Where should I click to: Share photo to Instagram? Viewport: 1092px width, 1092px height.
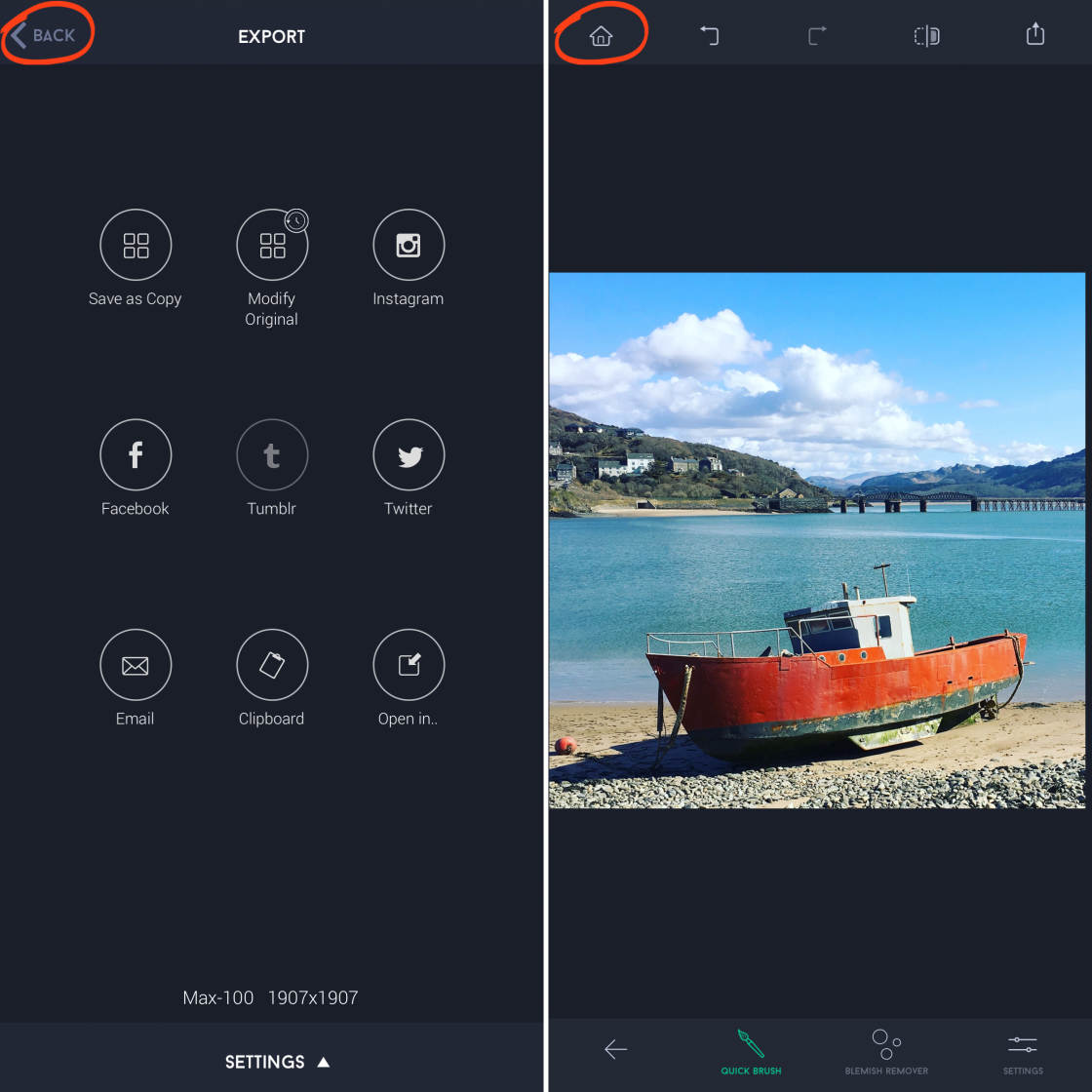click(409, 245)
